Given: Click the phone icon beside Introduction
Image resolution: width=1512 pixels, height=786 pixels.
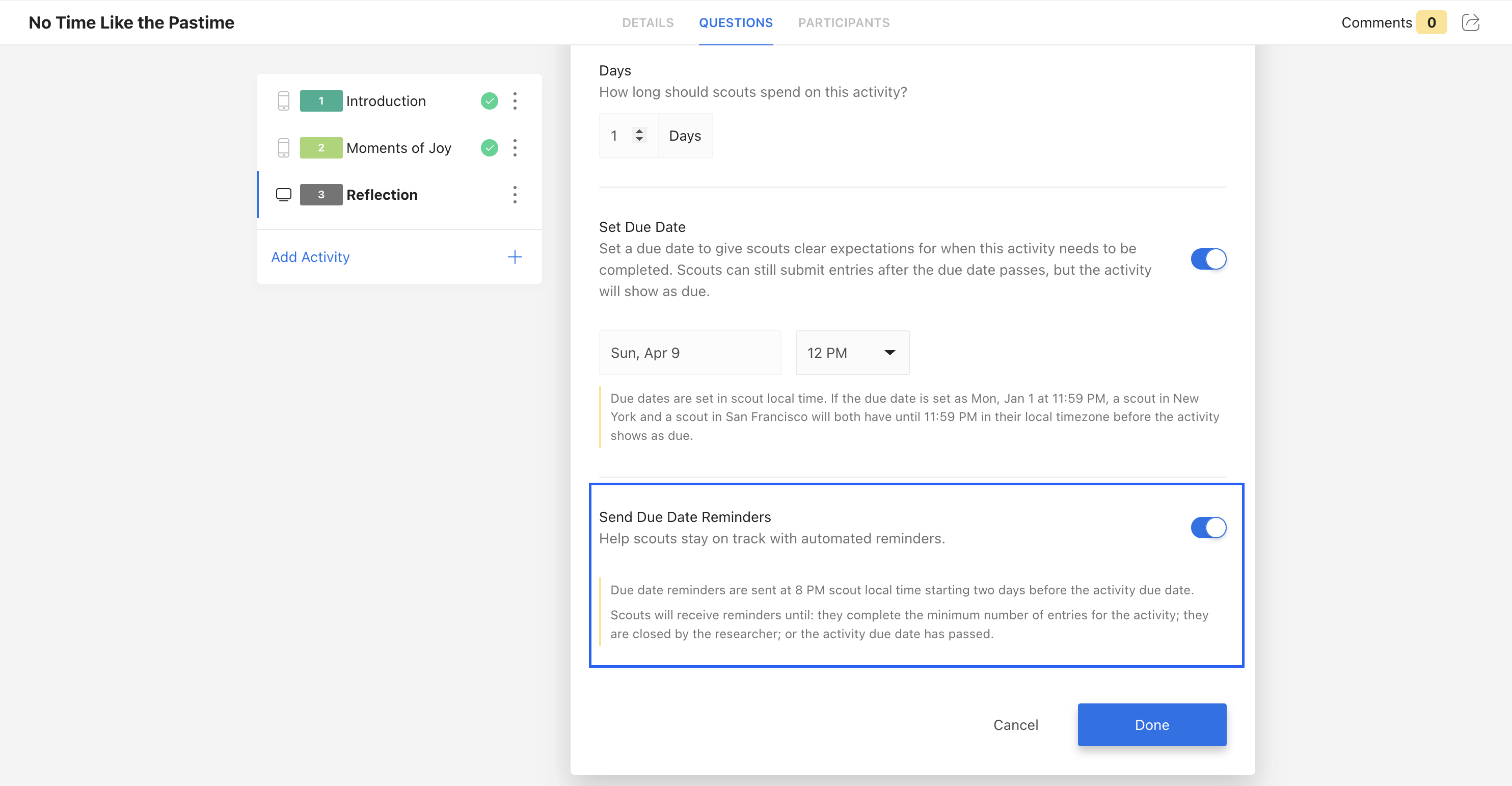Looking at the screenshot, I should [283, 101].
